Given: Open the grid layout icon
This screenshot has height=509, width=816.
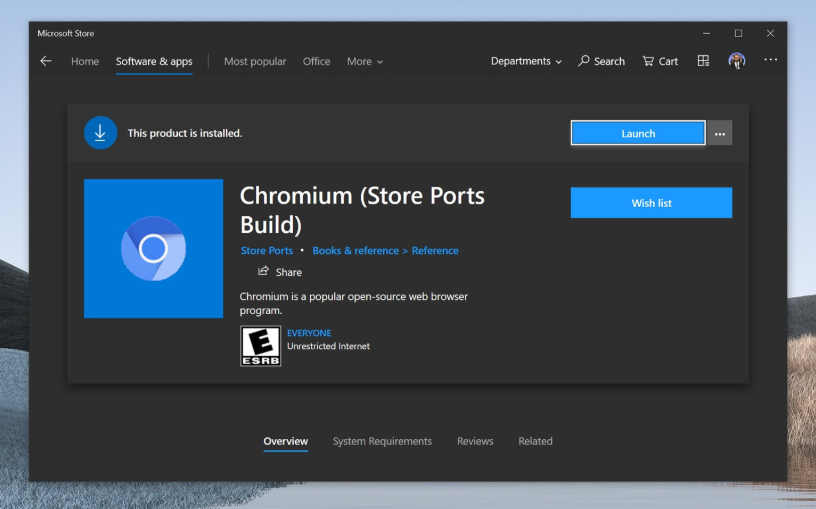Looking at the screenshot, I should click(x=703, y=61).
